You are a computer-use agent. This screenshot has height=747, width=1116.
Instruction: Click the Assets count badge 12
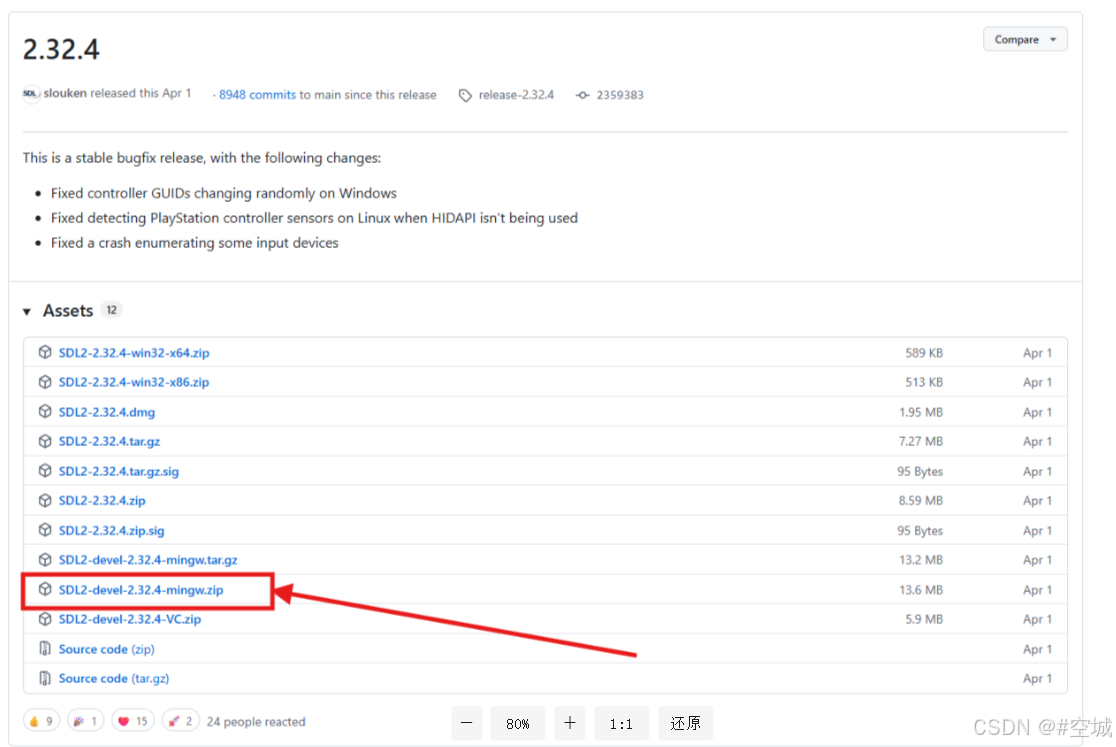coord(111,310)
